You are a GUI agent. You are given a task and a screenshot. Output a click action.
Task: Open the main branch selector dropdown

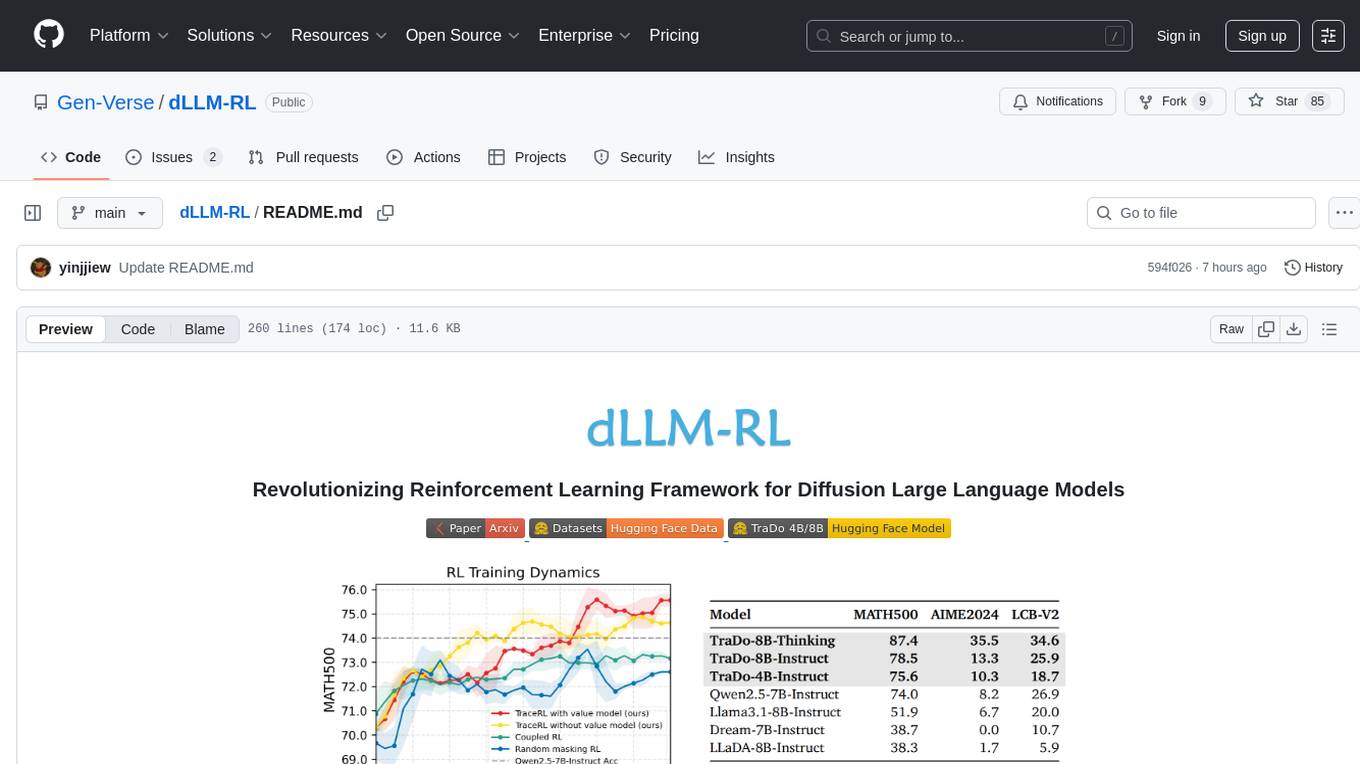[x=109, y=213]
